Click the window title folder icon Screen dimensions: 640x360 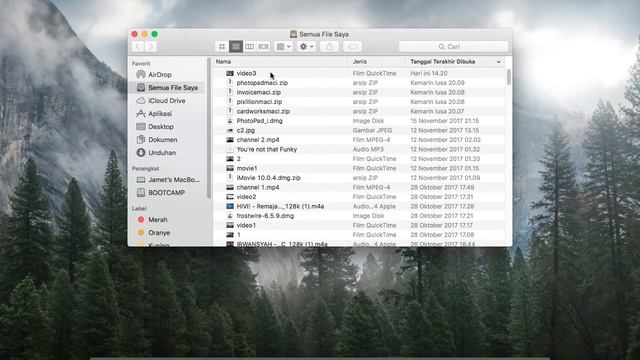point(293,34)
